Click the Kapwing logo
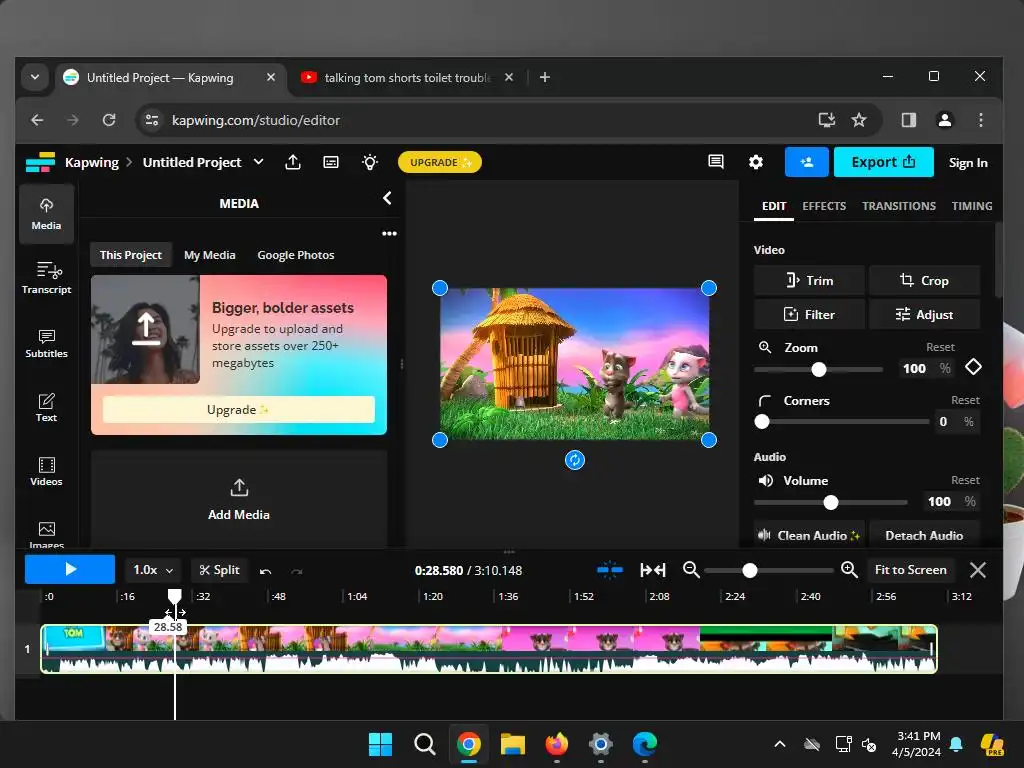 click(x=40, y=162)
